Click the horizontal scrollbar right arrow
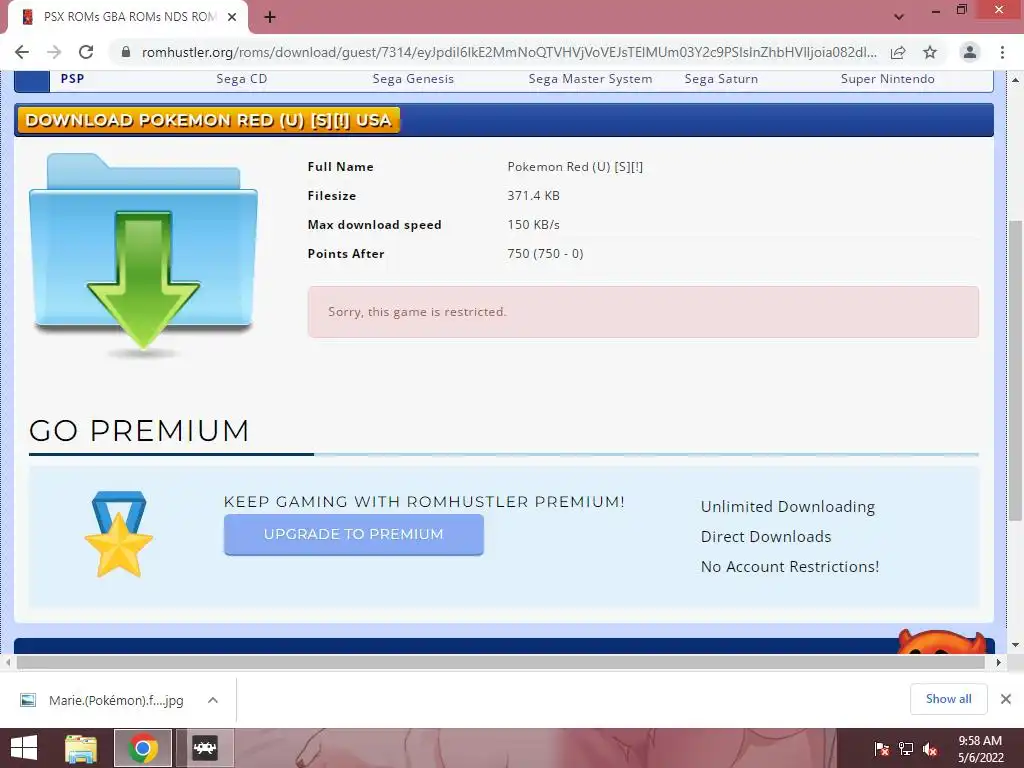 (999, 662)
